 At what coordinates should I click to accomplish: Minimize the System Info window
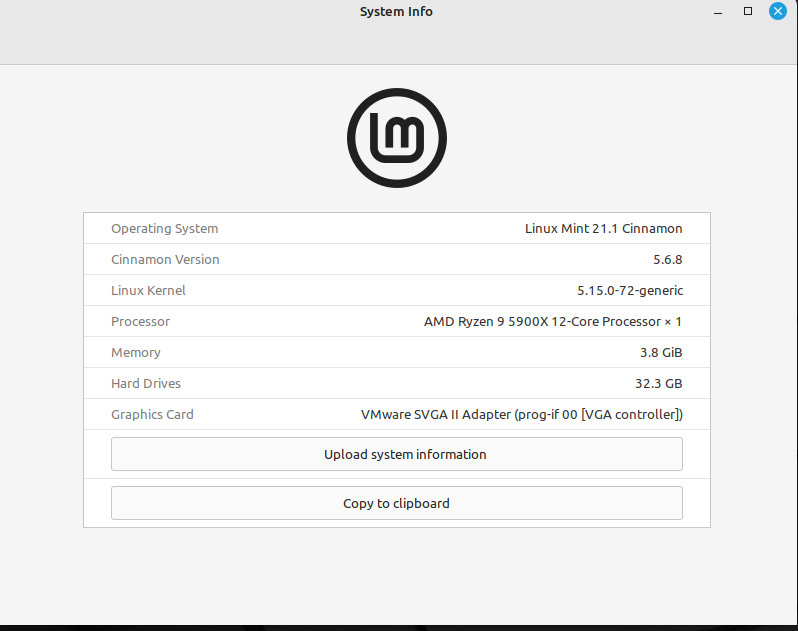(x=718, y=12)
